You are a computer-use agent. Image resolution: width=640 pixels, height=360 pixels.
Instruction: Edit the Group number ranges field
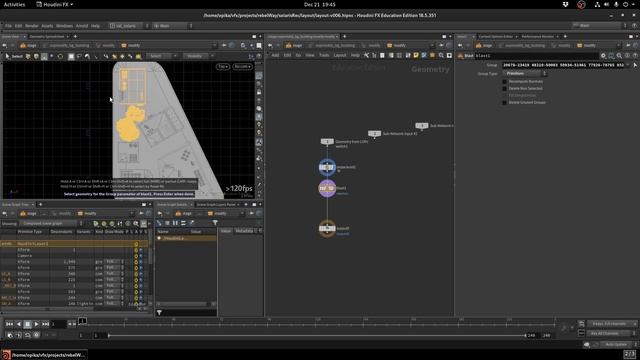coord(563,65)
